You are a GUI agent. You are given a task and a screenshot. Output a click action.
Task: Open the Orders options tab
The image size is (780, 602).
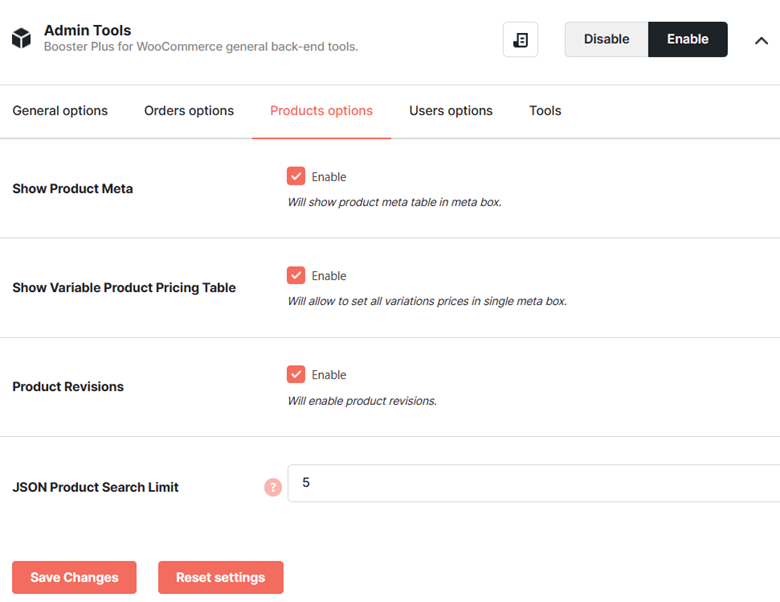[189, 110]
